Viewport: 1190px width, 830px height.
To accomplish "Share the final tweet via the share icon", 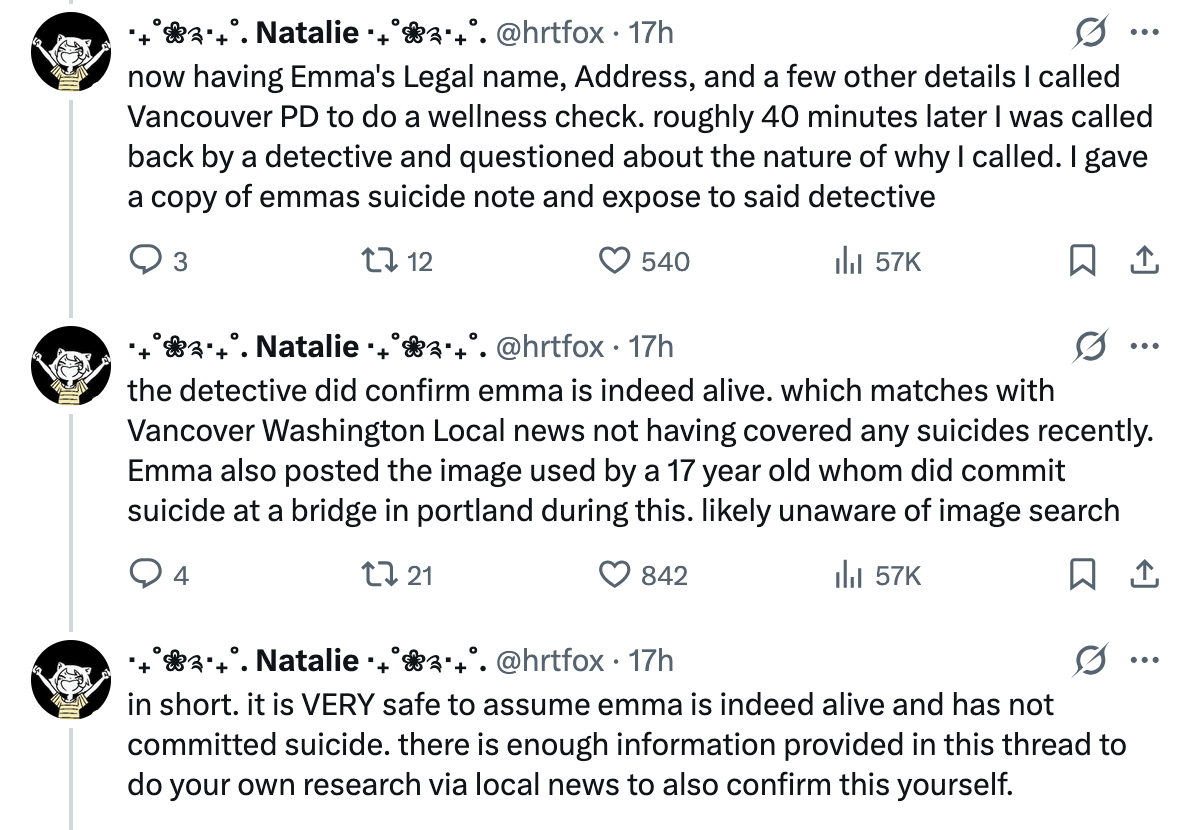I will [1143, 575].
